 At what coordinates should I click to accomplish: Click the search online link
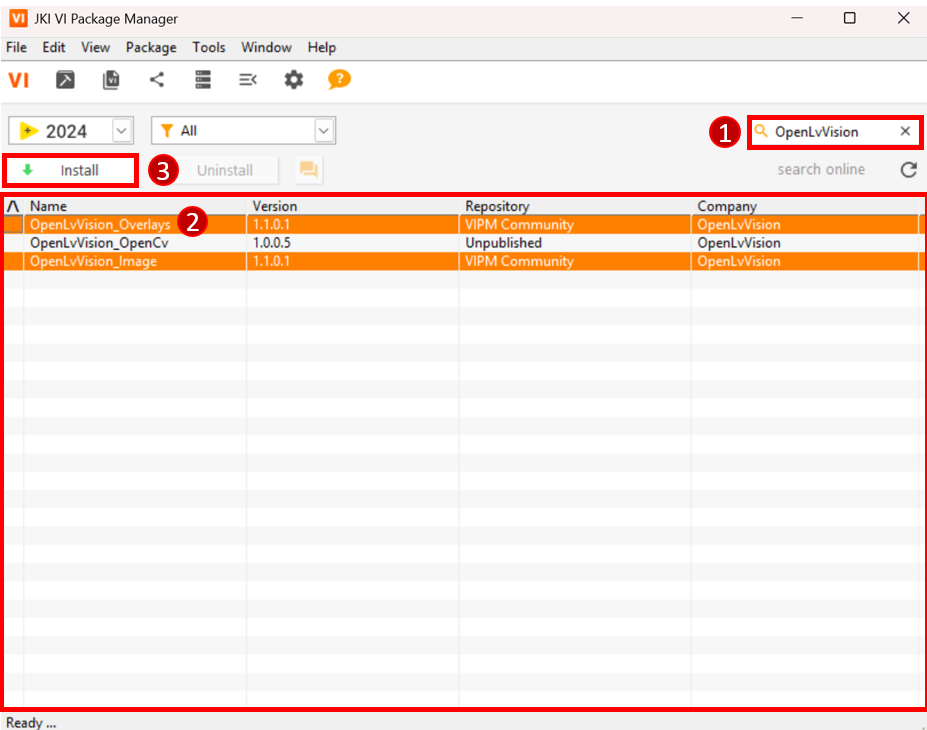821,170
